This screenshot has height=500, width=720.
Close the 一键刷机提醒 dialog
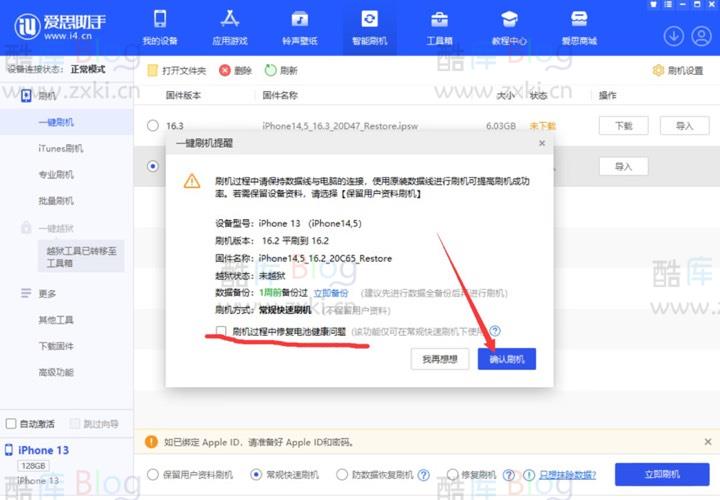click(x=542, y=143)
